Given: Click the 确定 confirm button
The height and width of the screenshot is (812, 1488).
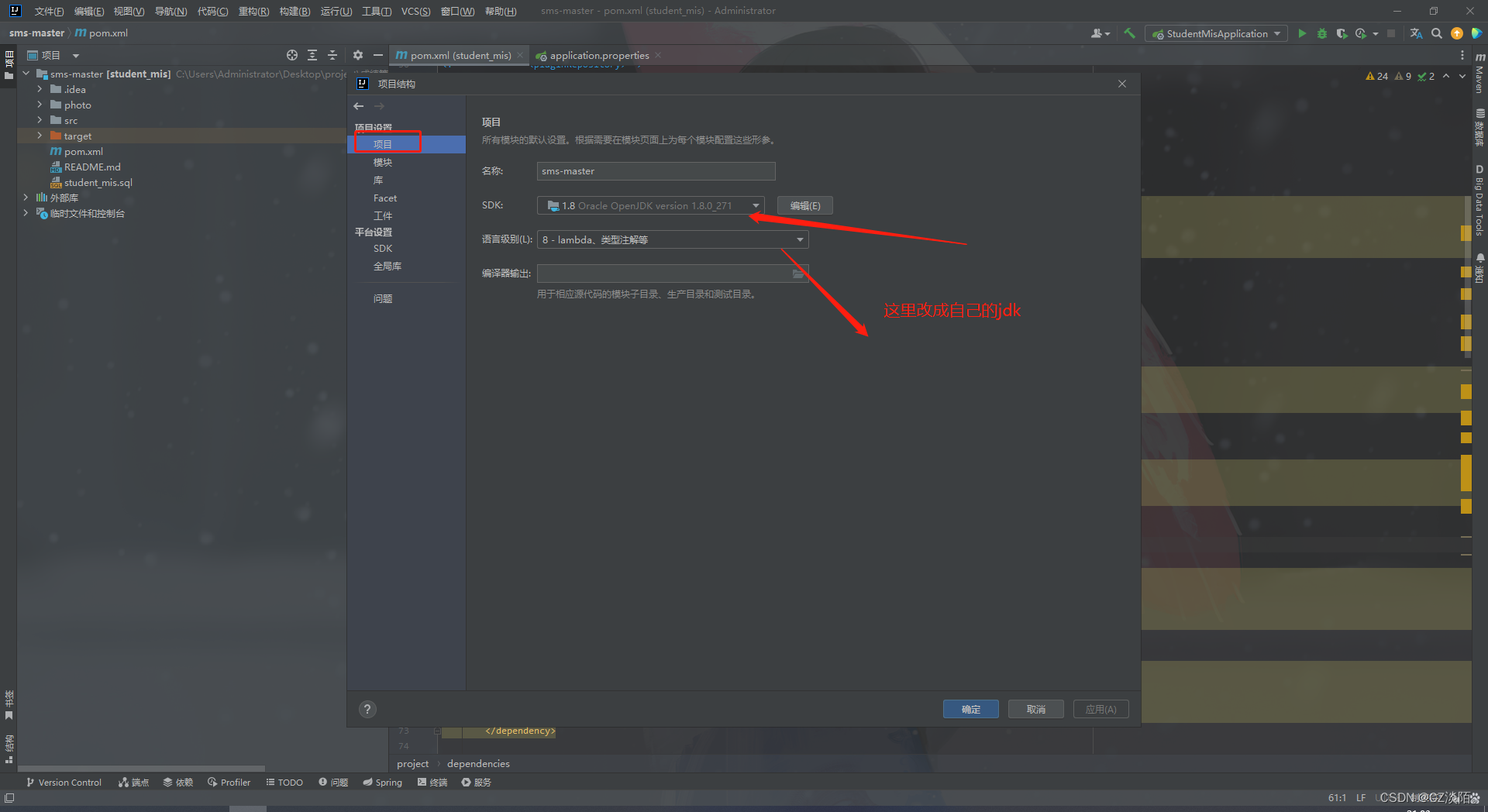Looking at the screenshot, I should (x=970, y=709).
